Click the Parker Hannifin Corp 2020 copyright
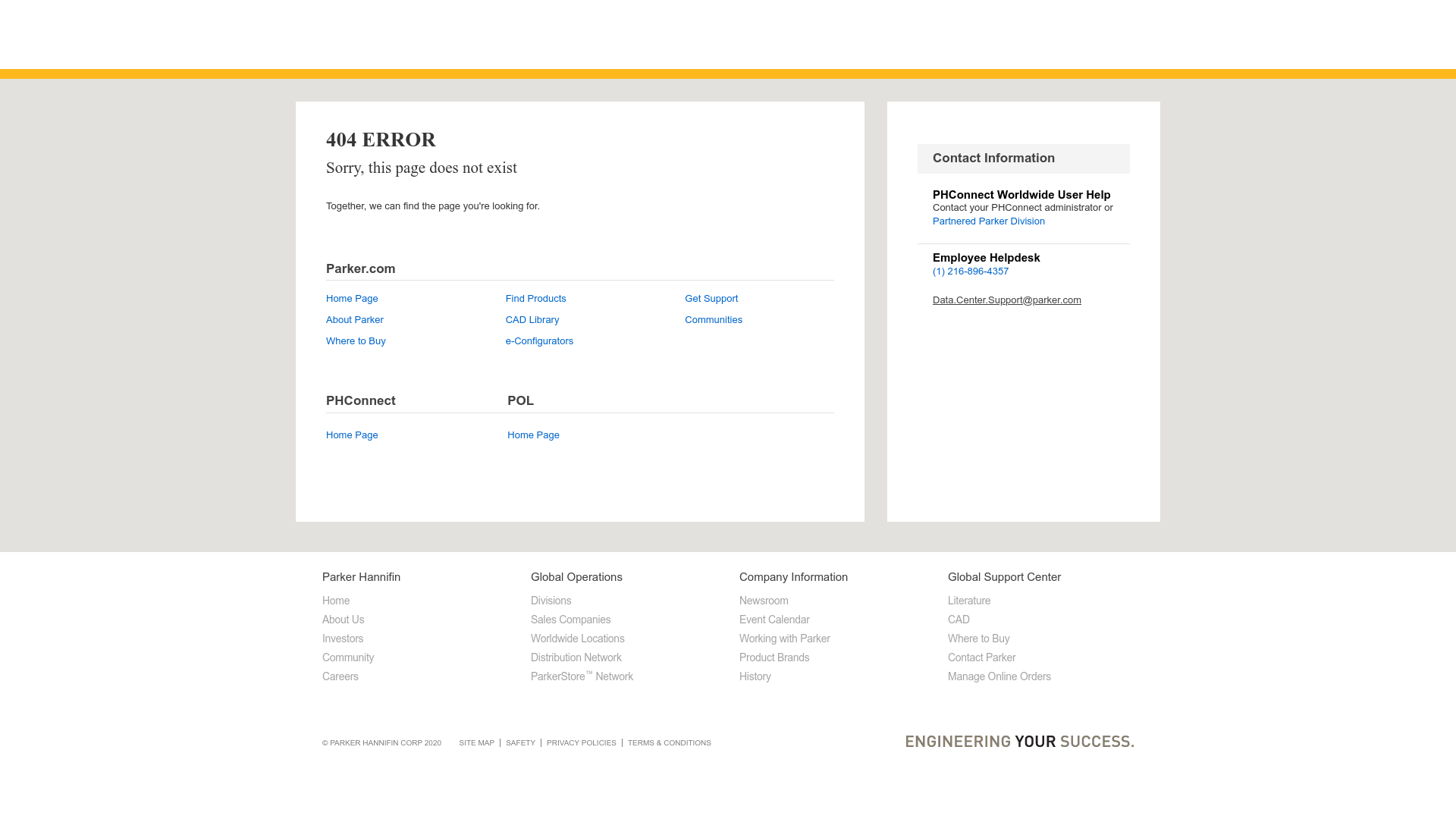 [x=381, y=743]
